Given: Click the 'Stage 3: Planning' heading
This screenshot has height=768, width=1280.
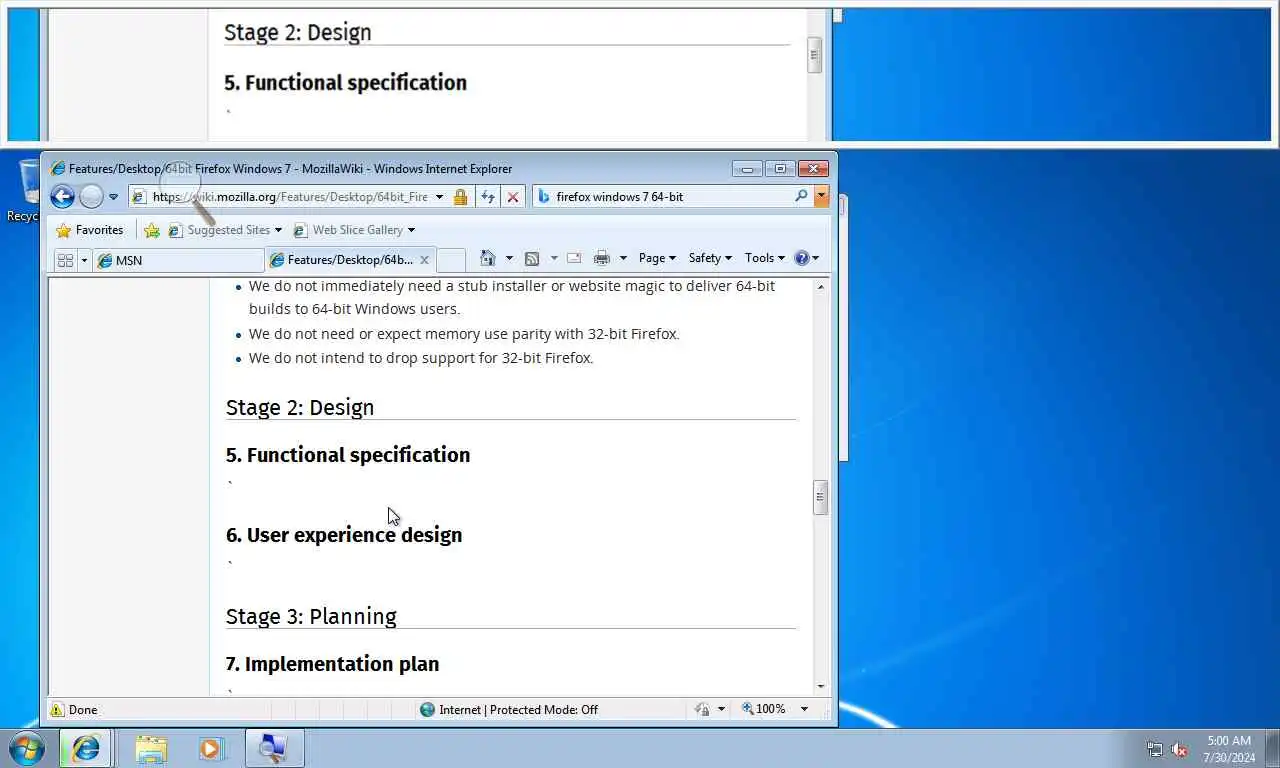Looking at the screenshot, I should pyautogui.click(x=311, y=616).
